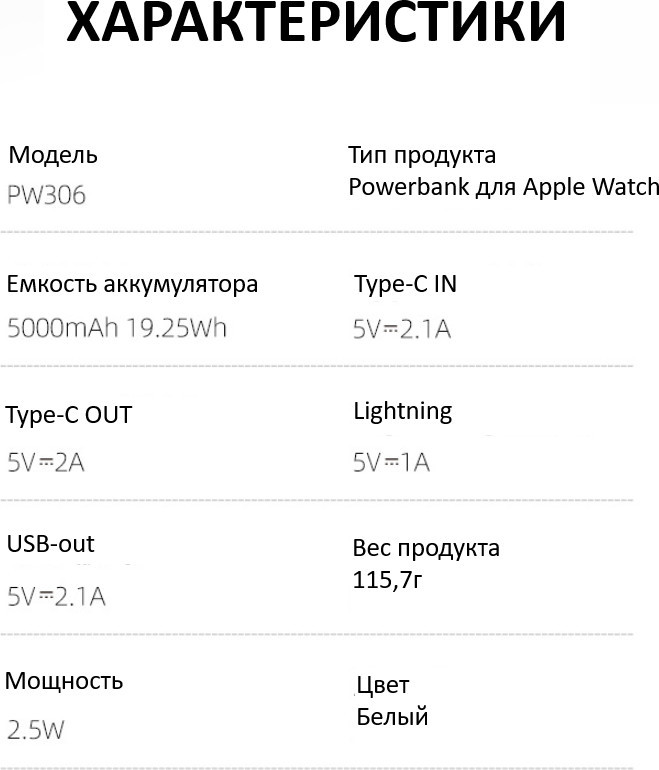Click the Белый color value
This screenshot has width=659, height=770.
pos(392,717)
